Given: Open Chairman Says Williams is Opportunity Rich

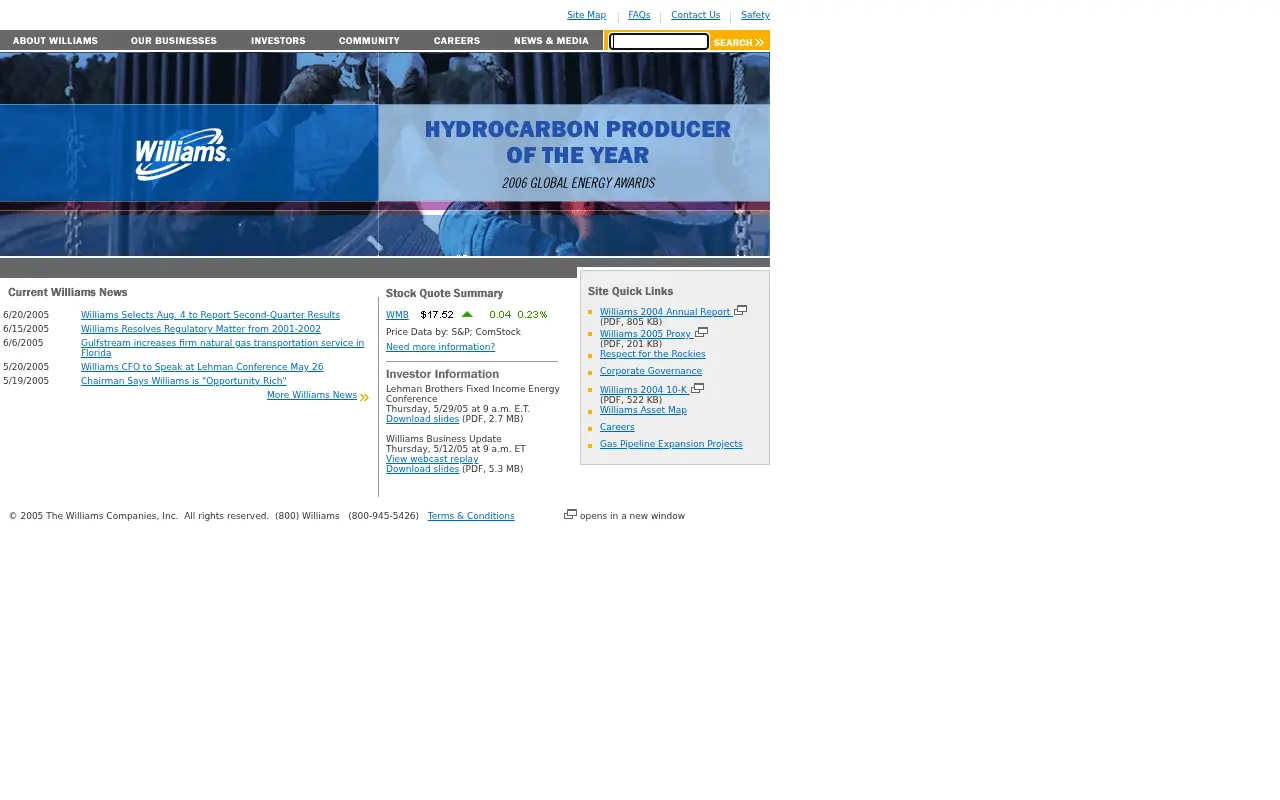Looking at the screenshot, I should coord(184,381).
